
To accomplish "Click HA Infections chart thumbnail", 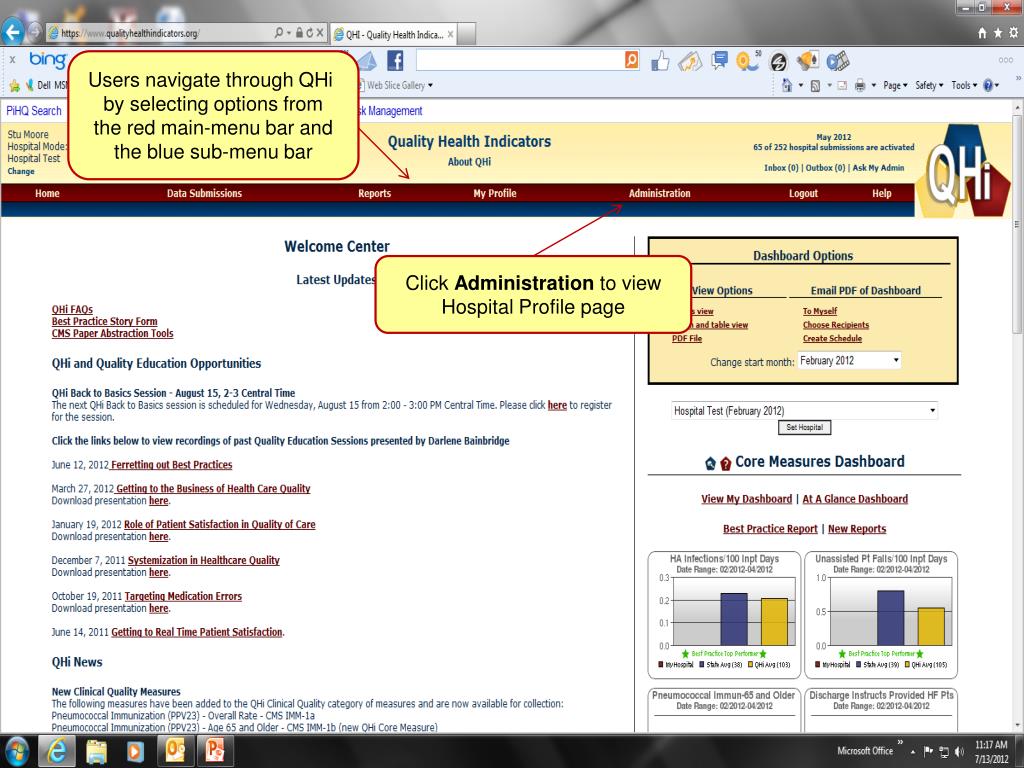I will (x=724, y=613).
